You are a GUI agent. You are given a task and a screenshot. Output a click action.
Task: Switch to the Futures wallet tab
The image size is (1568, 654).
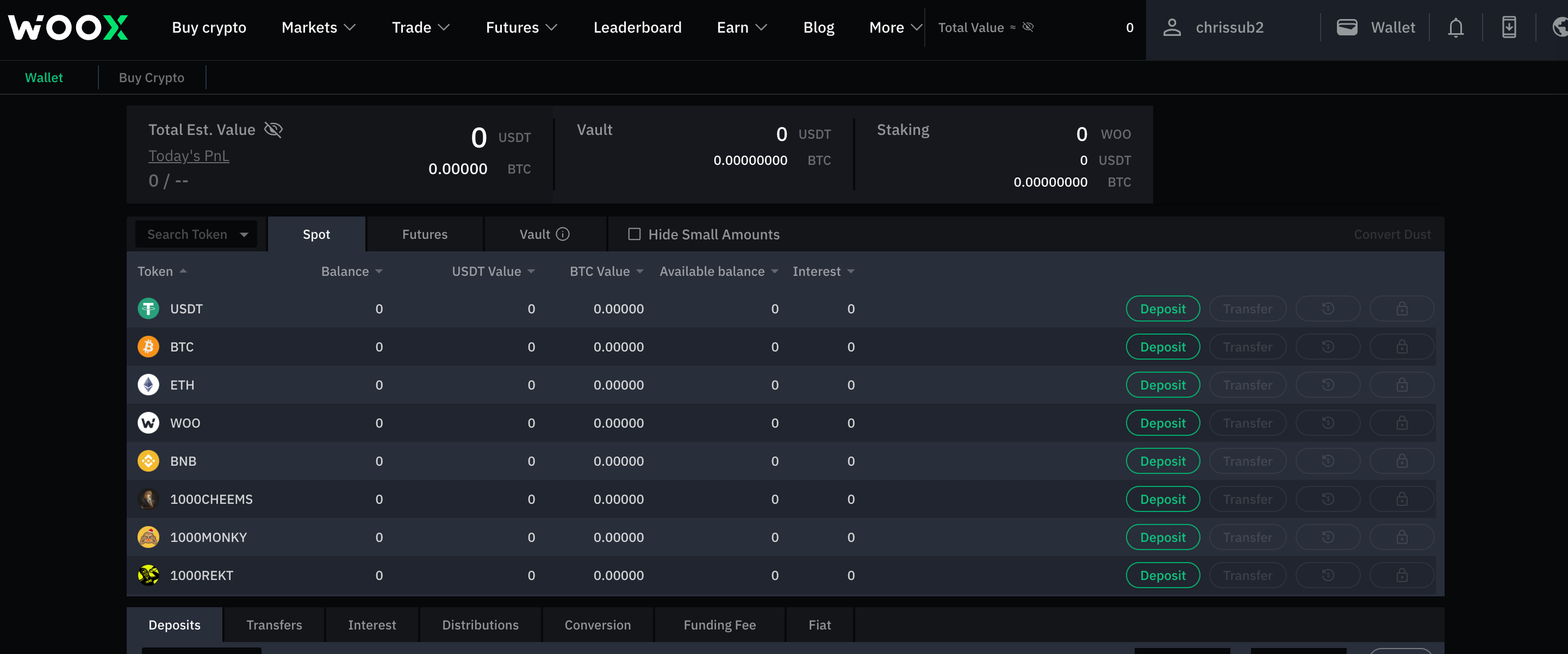coord(425,235)
